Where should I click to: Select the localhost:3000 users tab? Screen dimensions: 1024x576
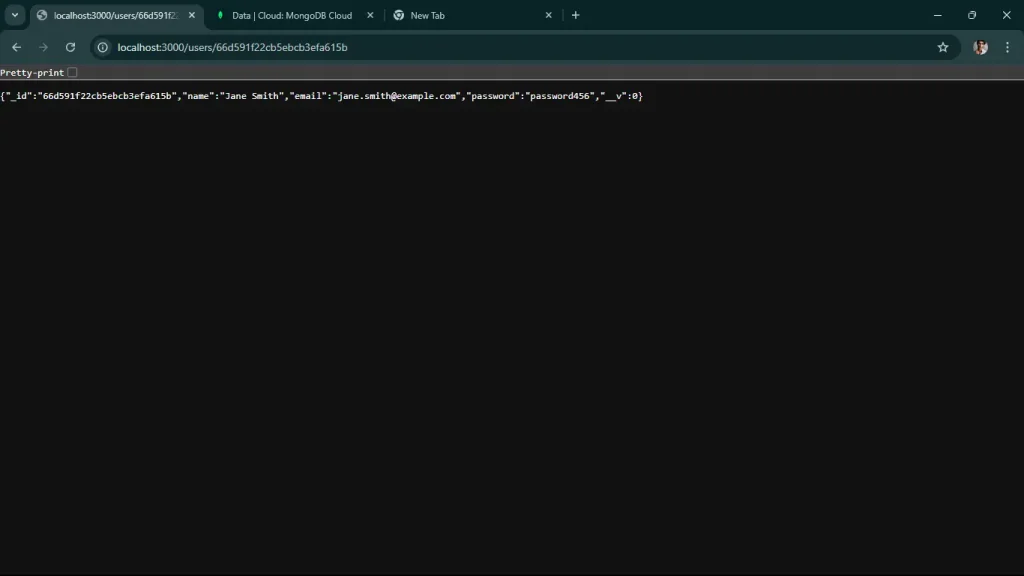point(110,15)
